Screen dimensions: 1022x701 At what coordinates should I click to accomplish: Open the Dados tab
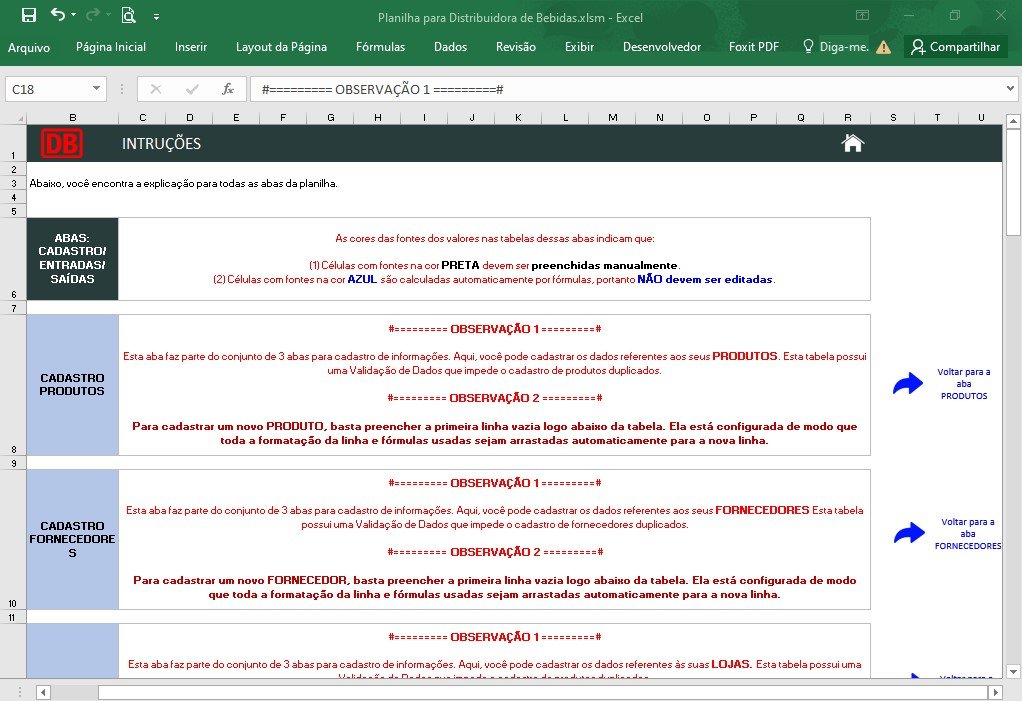(450, 47)
